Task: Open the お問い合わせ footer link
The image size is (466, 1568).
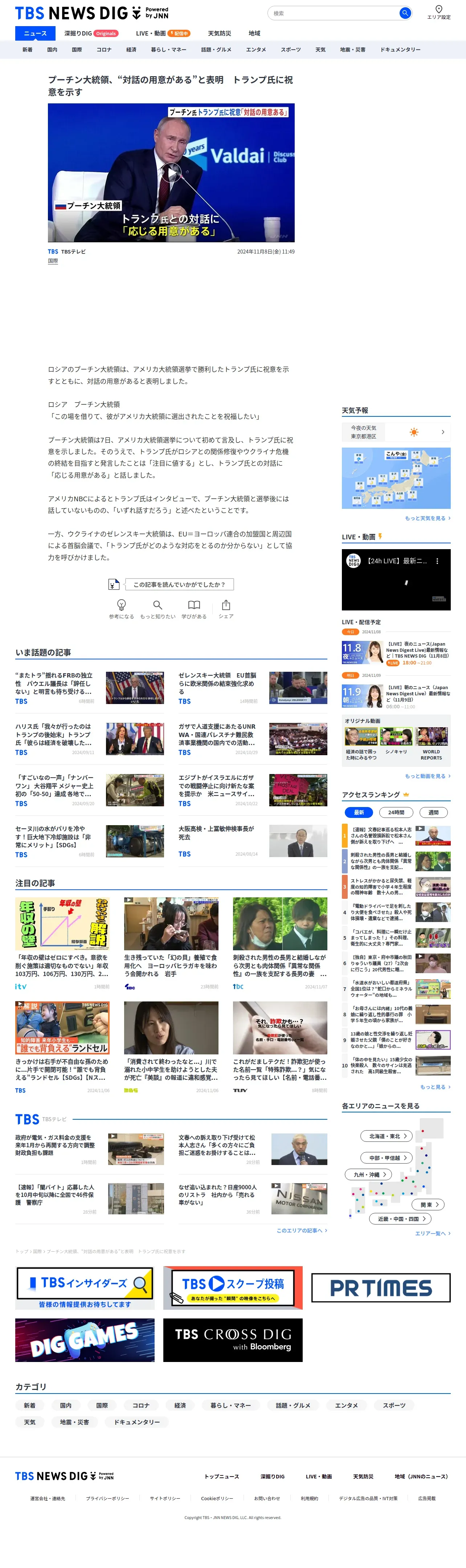Action: coord(267,1499)
